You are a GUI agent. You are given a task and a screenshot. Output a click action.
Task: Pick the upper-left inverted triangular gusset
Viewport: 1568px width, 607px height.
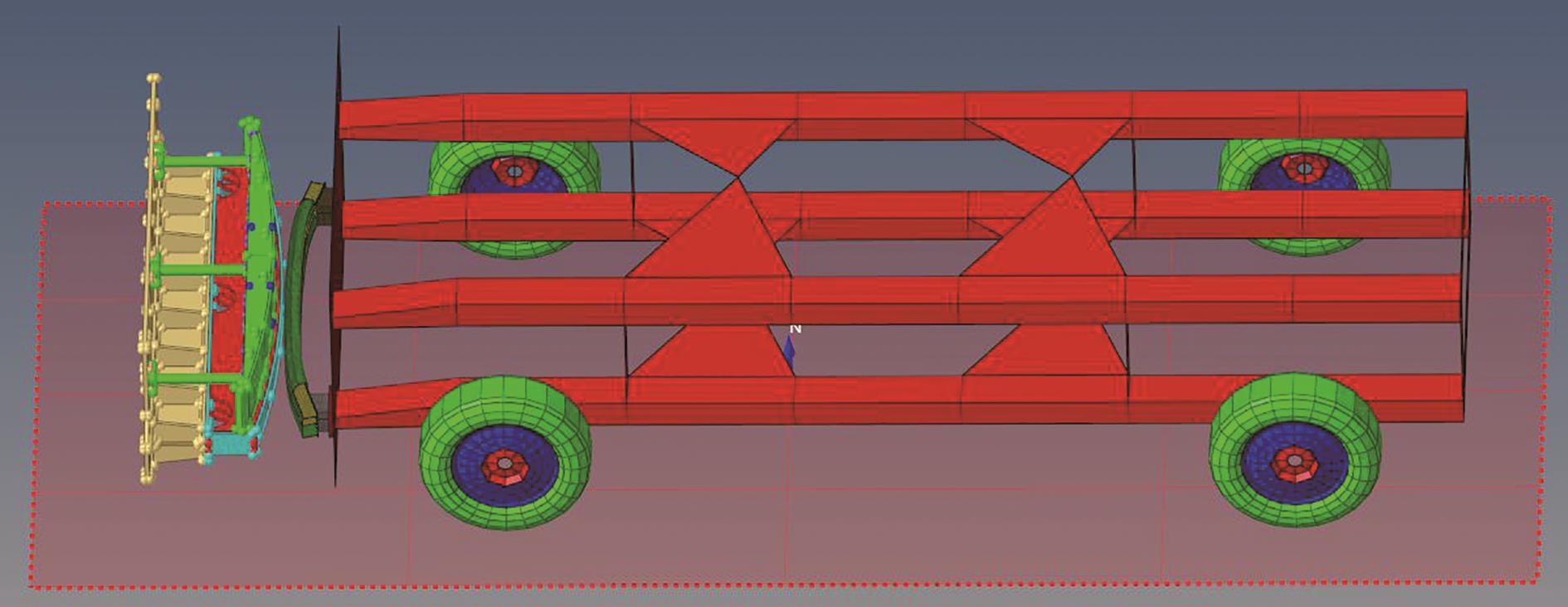click(712, 143)
